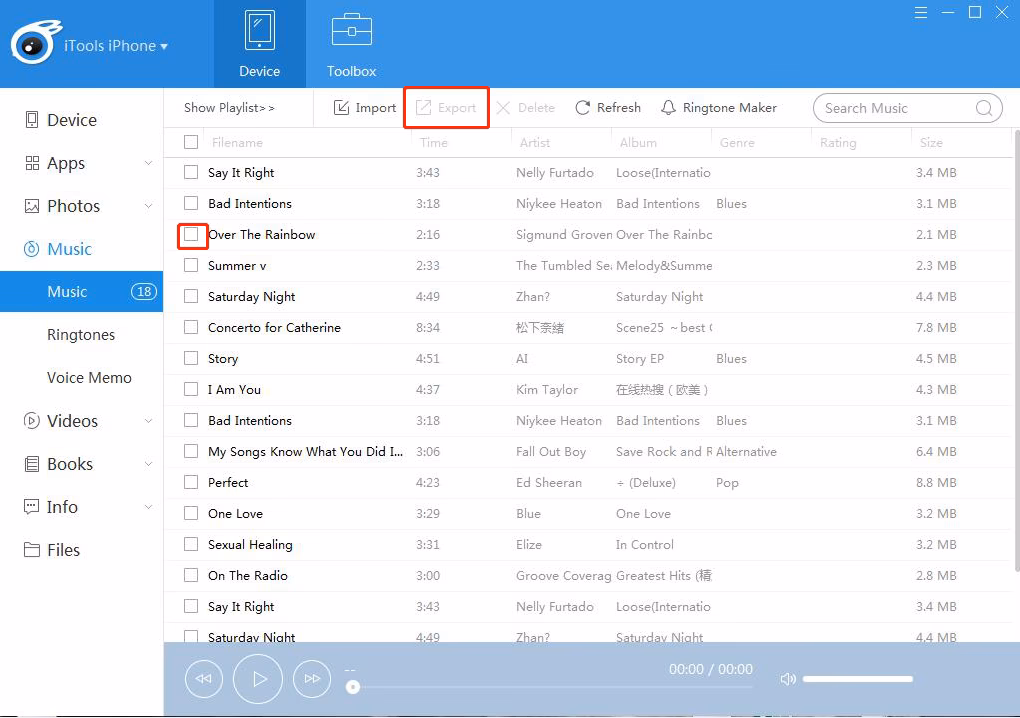Open the iTools iPhone device dropdown
Image resolution: width=1020 pixels, height=718 pixels.
[108, 45]
